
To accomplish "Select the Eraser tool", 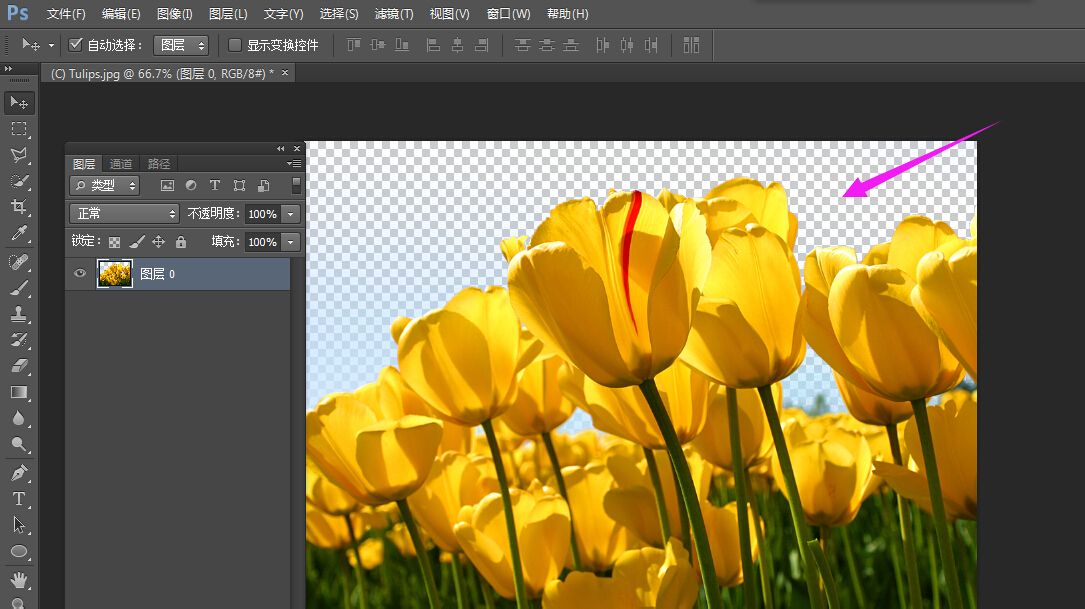I will 19,366.
